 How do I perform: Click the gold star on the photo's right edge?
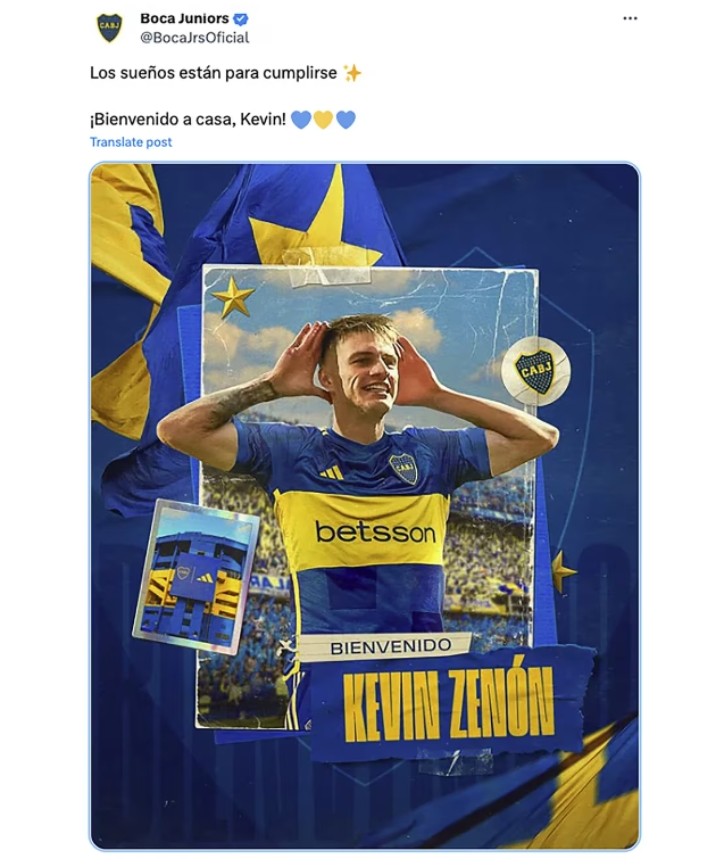pyautogui.click(x=562, y=570)
